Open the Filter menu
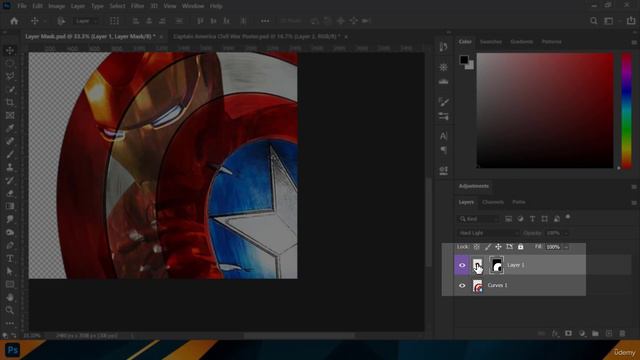 tap(137, 6)
